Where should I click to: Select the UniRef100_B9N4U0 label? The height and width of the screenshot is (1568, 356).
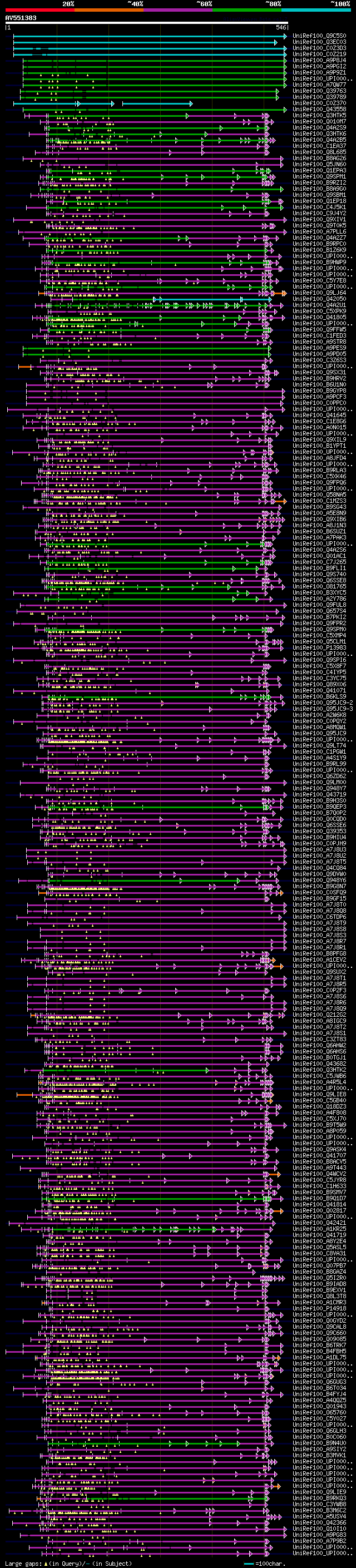pos(319,1443)
